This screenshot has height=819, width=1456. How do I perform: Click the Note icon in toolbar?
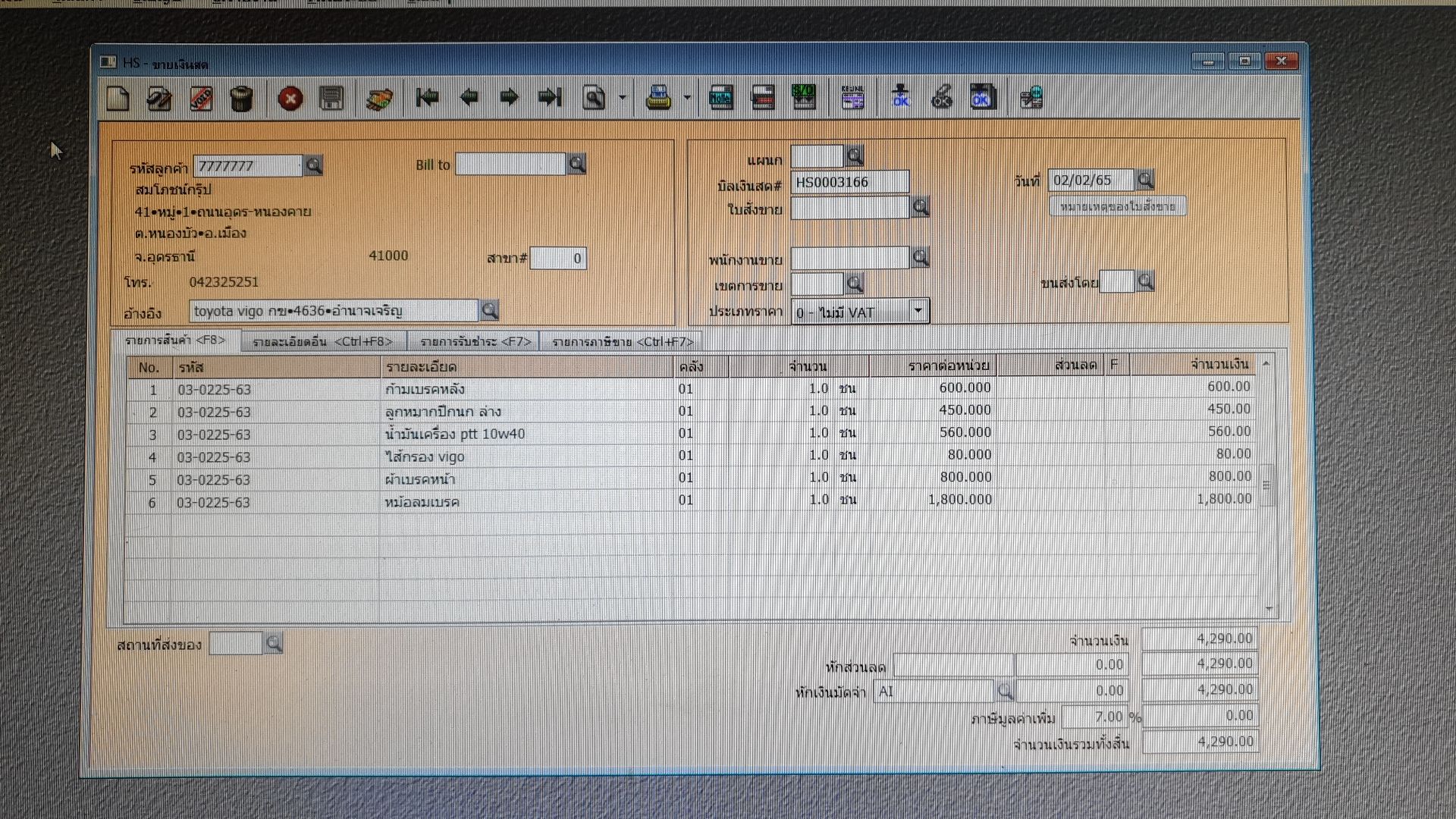(x=720, y=98)
